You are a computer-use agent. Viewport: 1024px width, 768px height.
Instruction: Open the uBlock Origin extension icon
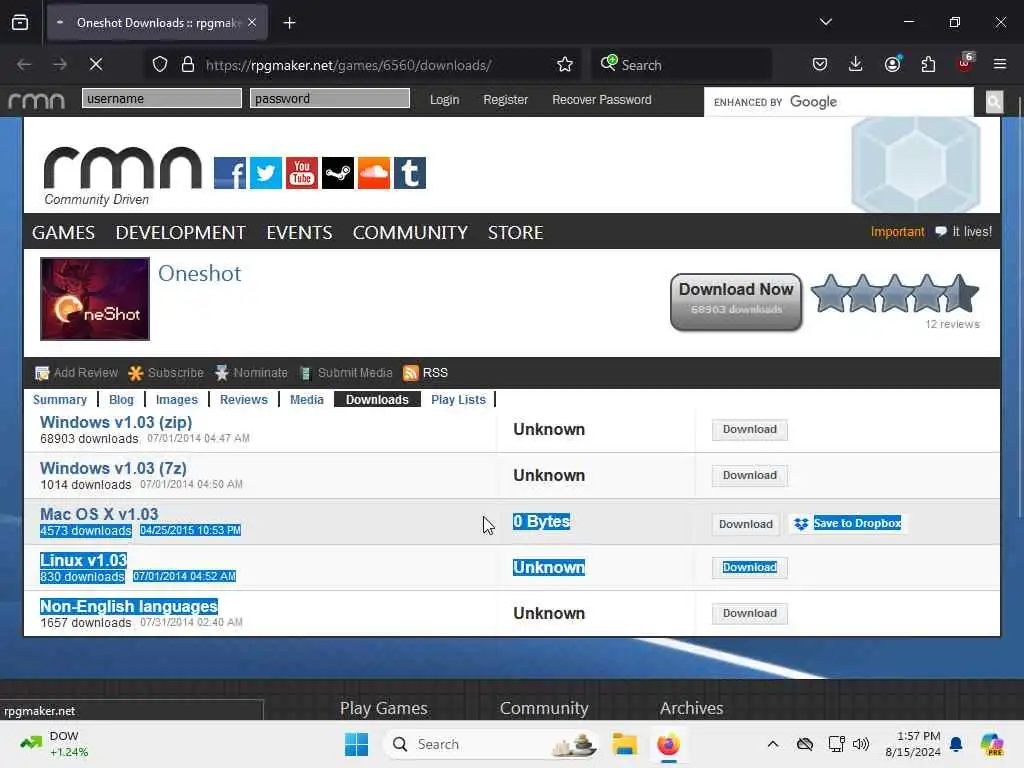965,63
